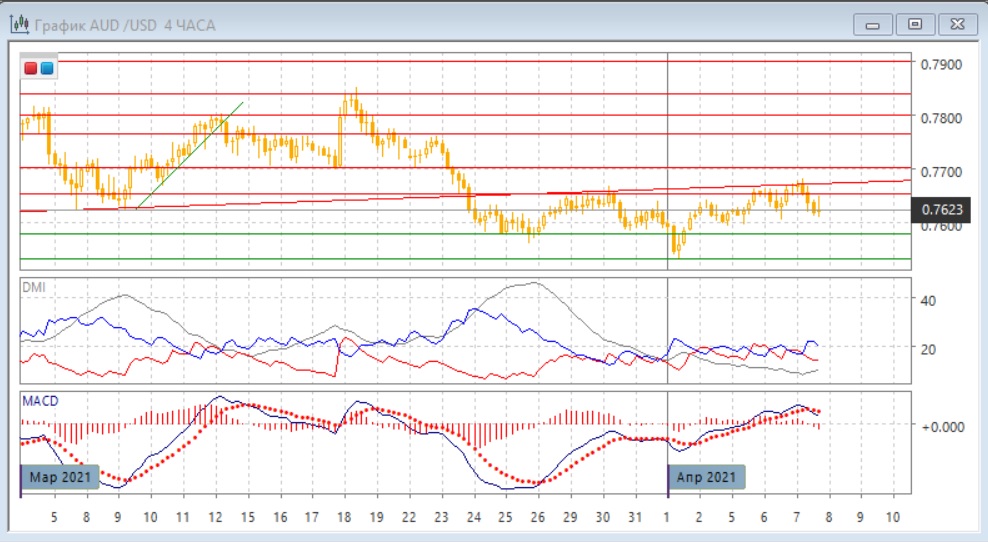Click the DMI scale value 40
The image size is (988, 542).
926,300
